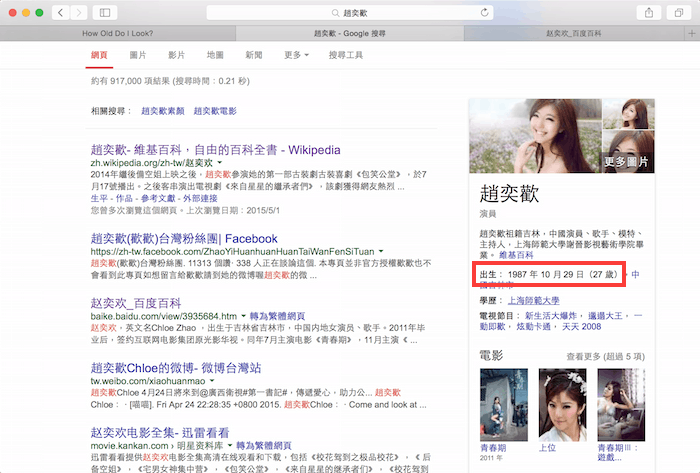
Task: Click related search 趙奕歡素顏
Action: pyautogui.click(x=162, y=111)
